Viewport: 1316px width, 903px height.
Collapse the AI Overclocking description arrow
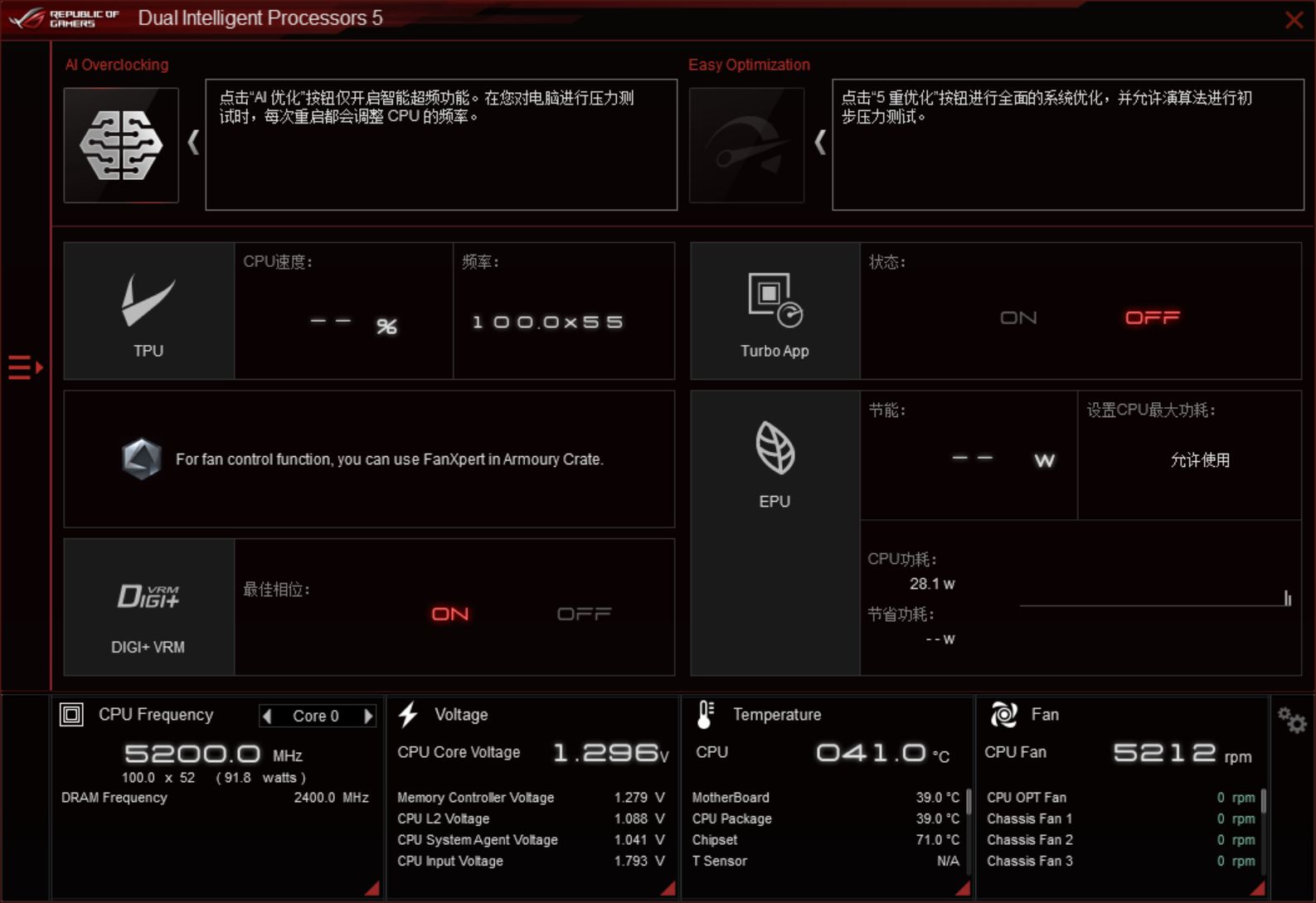point(193,143)
